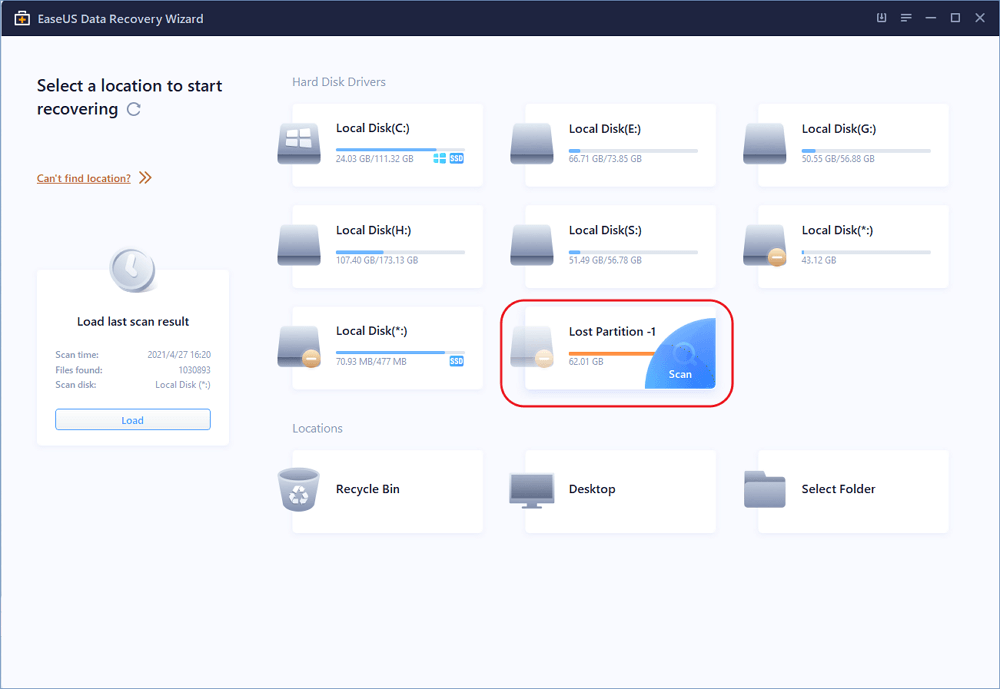Click the refresh icon beside recovering

[x=133, y=109]
